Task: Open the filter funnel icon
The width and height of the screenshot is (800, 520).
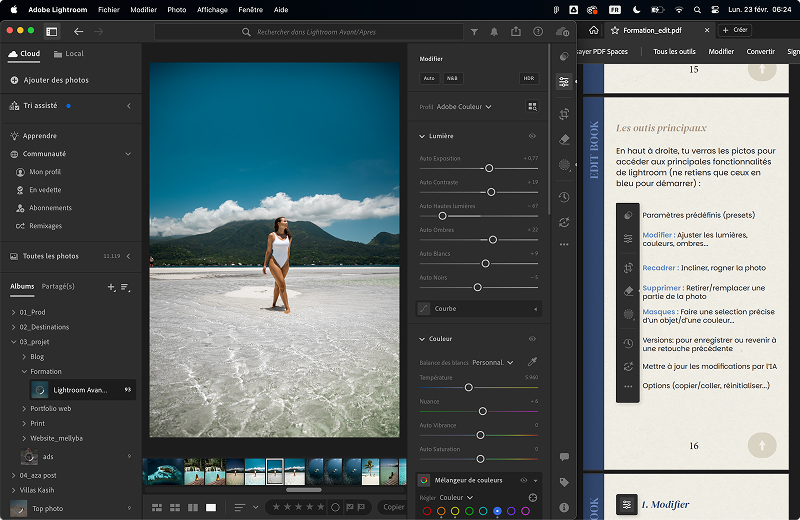Action: pyautogui.click(x=474, y=32)
